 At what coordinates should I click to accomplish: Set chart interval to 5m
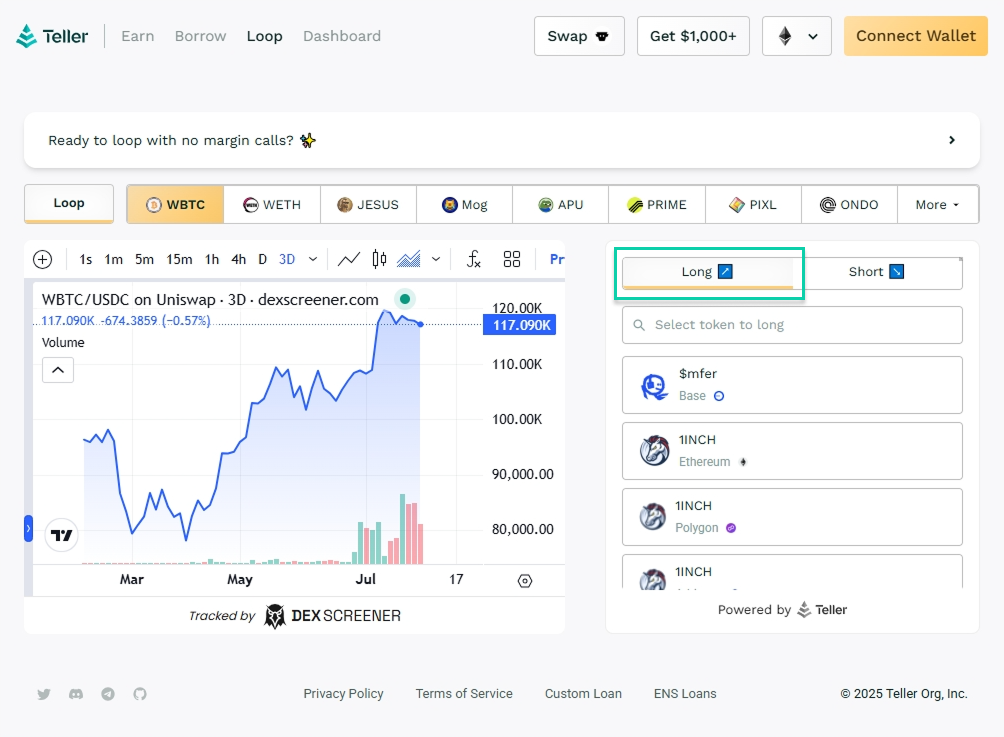point(145,259)
